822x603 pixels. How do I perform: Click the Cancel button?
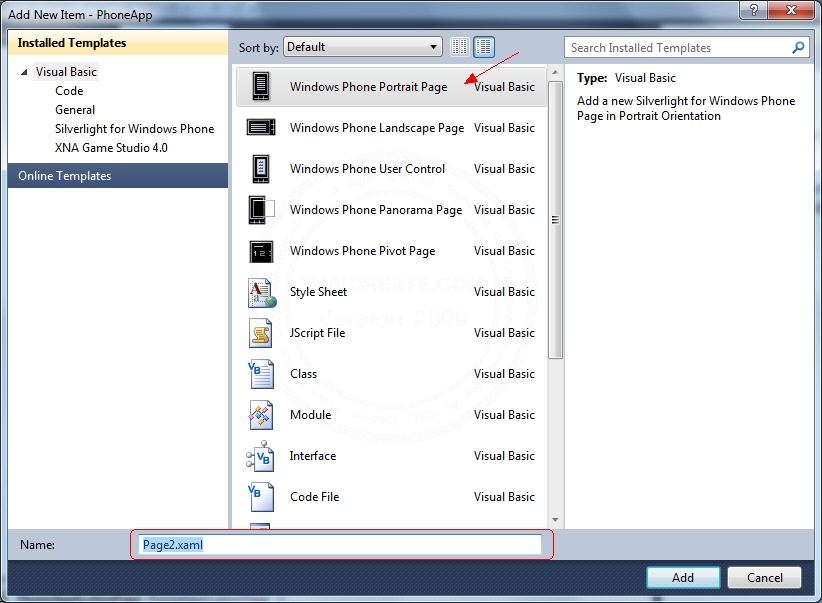coord(764,577)
